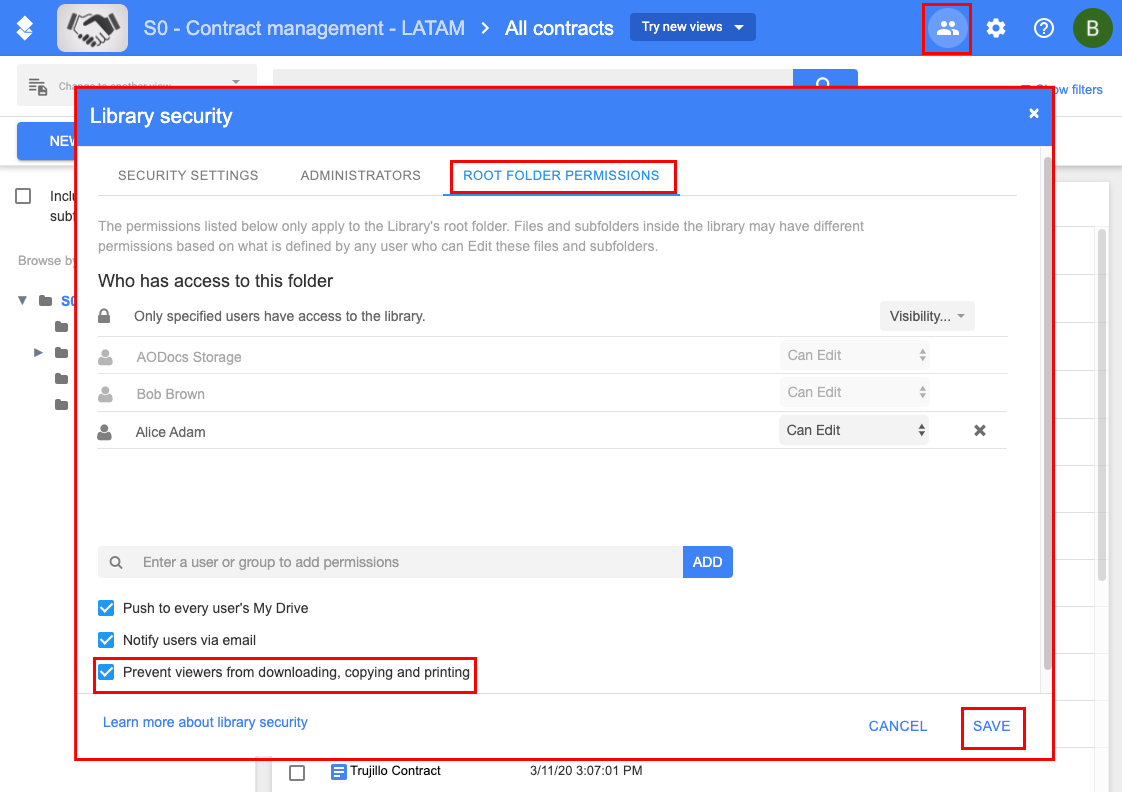Open the Change to another view dropdown

pos(137,85)
